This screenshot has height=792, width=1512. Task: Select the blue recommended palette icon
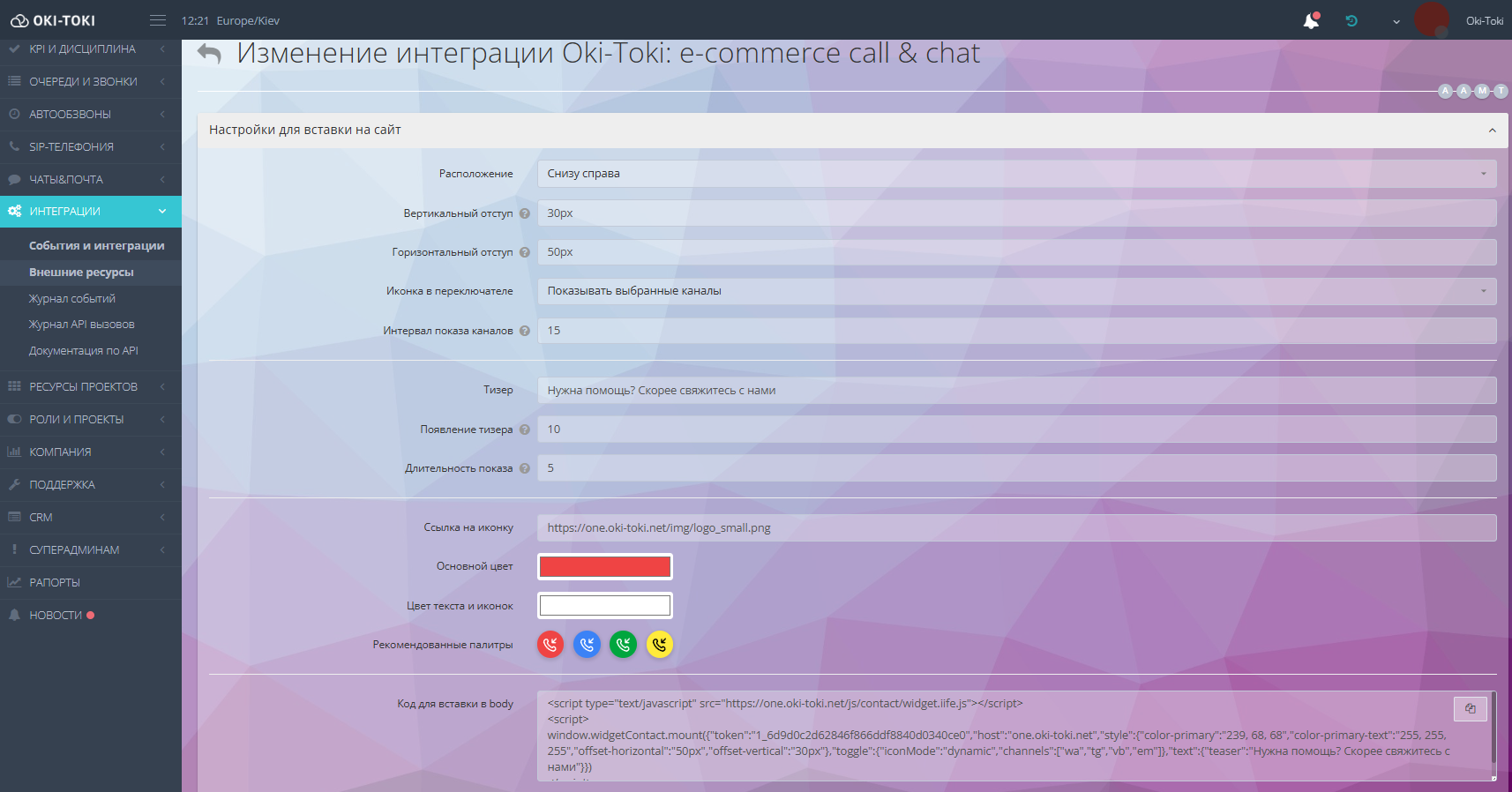587,645
